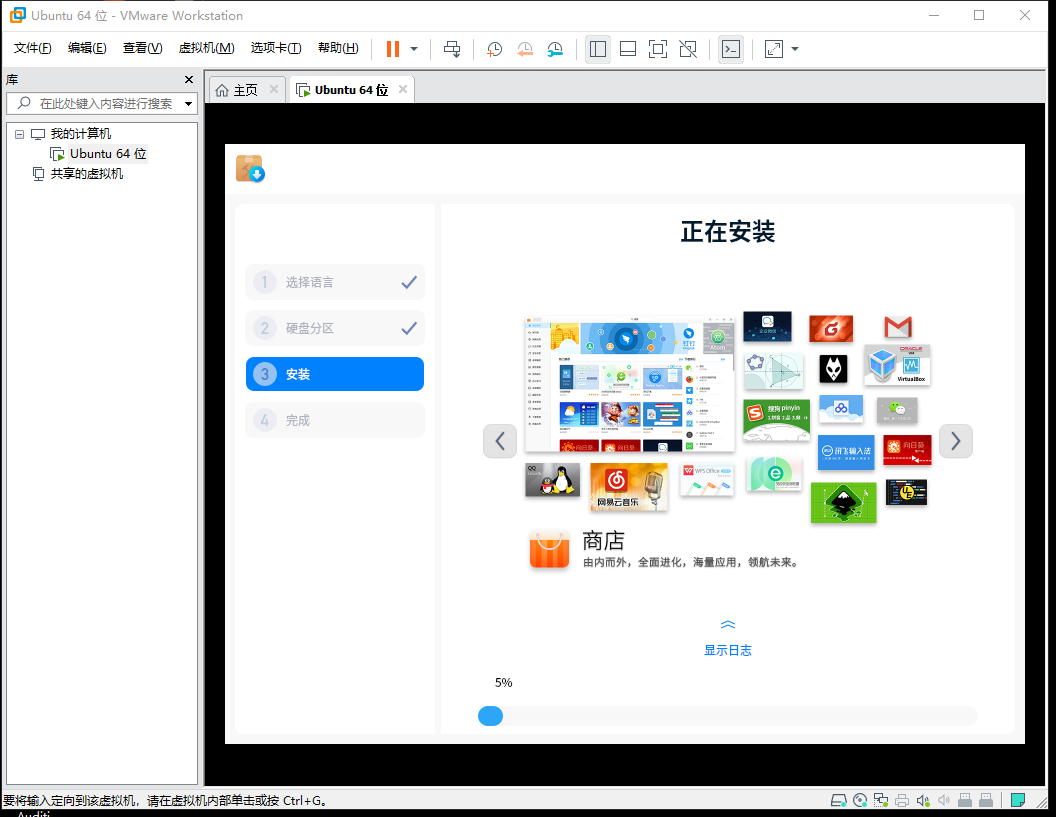The width and height of the screenshot is (1056, 817).
Task: Click the pause virtual machine icon
Action: coord(393,48)
